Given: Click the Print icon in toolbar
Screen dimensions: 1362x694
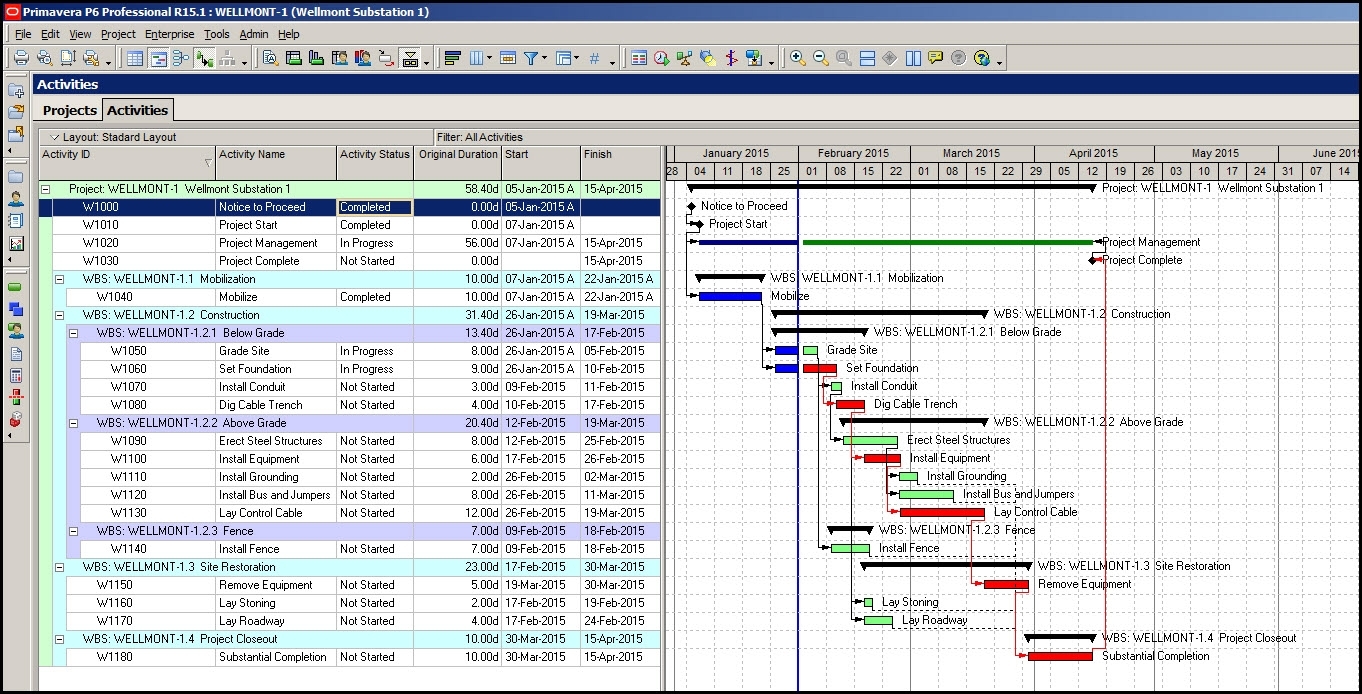Looking at the screenshot, I should click(x=20, y=58).
